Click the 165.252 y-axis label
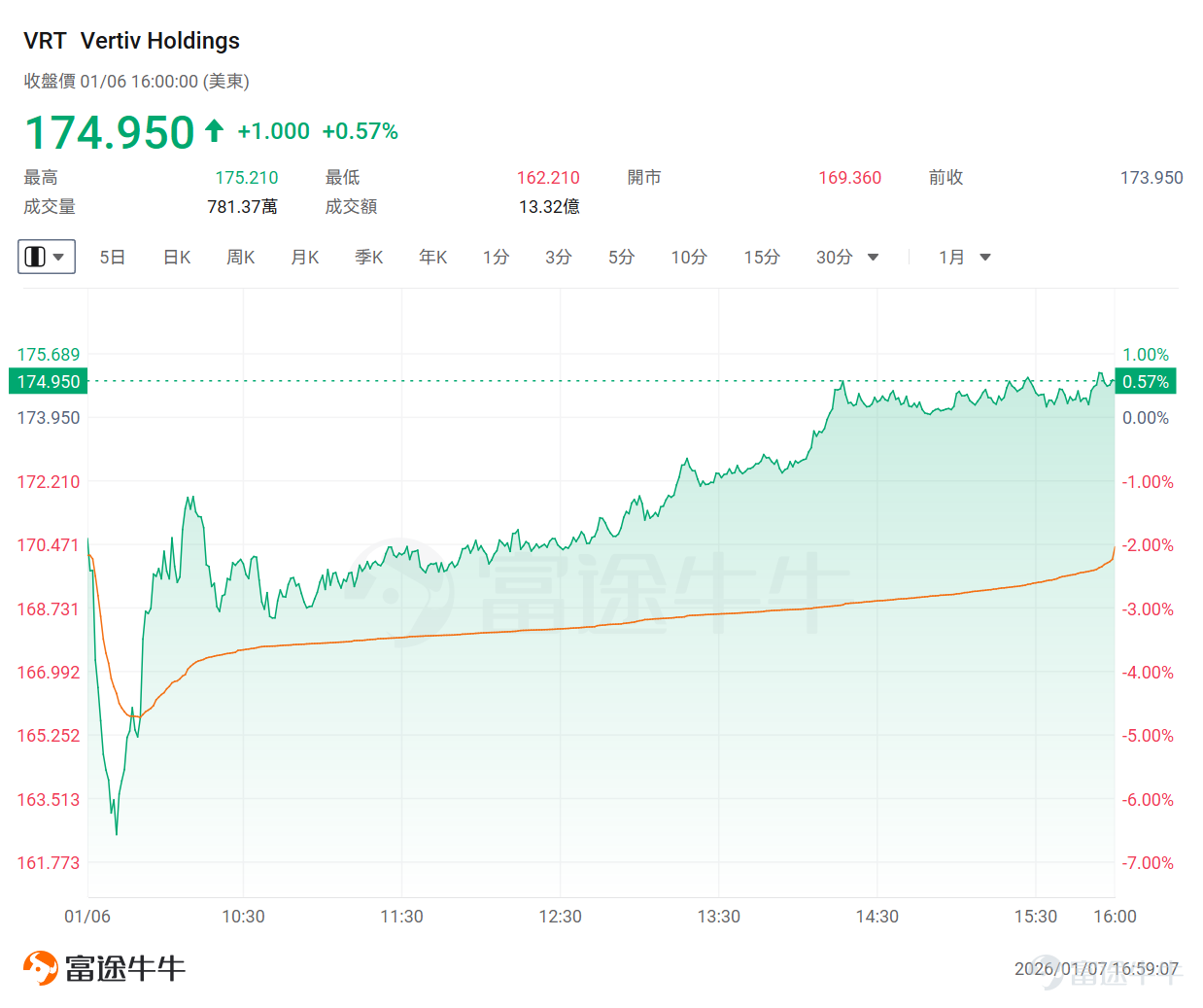This screenshot has width=1203, height=1008. 49,736
